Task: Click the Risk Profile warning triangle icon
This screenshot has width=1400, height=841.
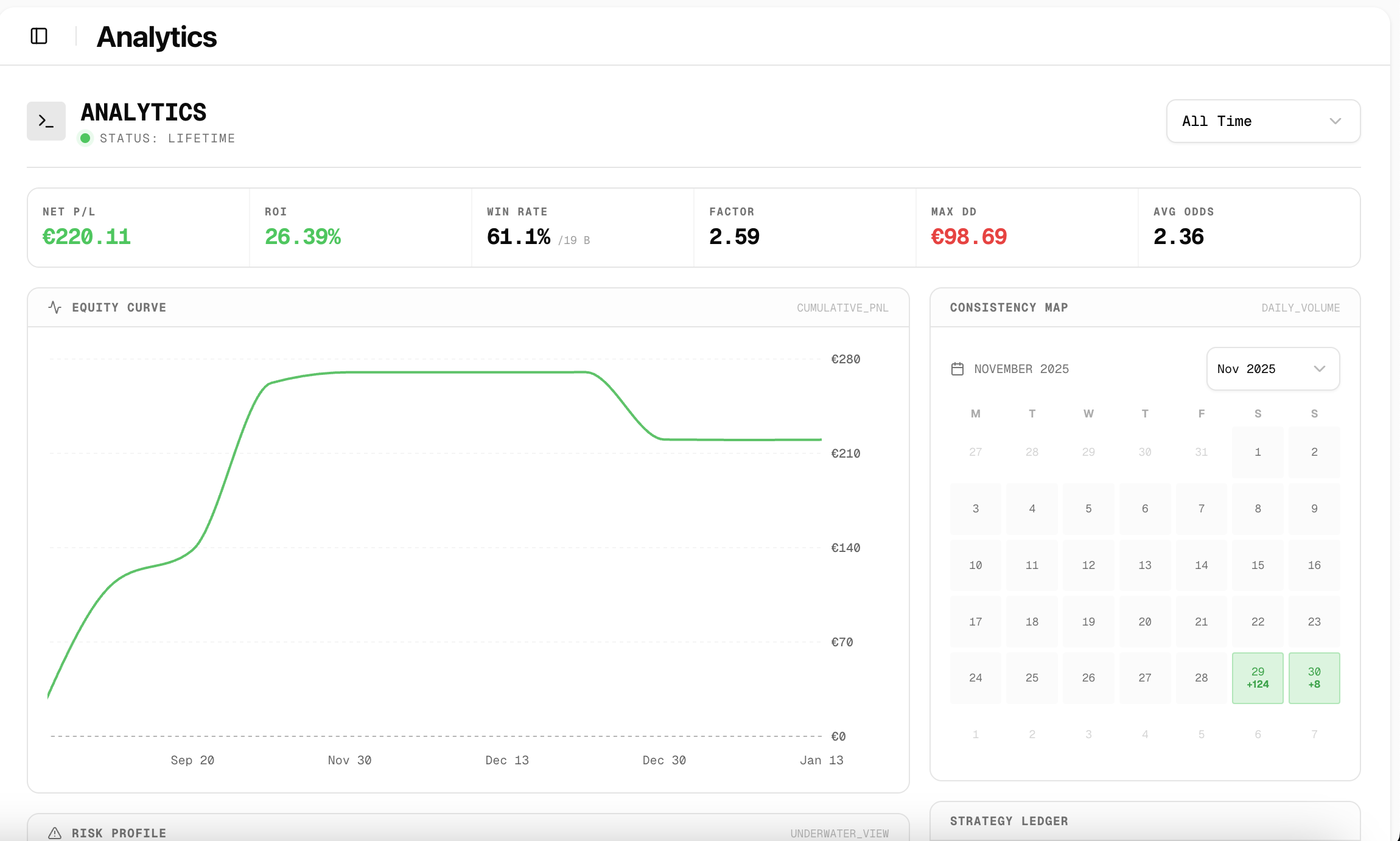Action: point(55,833)
